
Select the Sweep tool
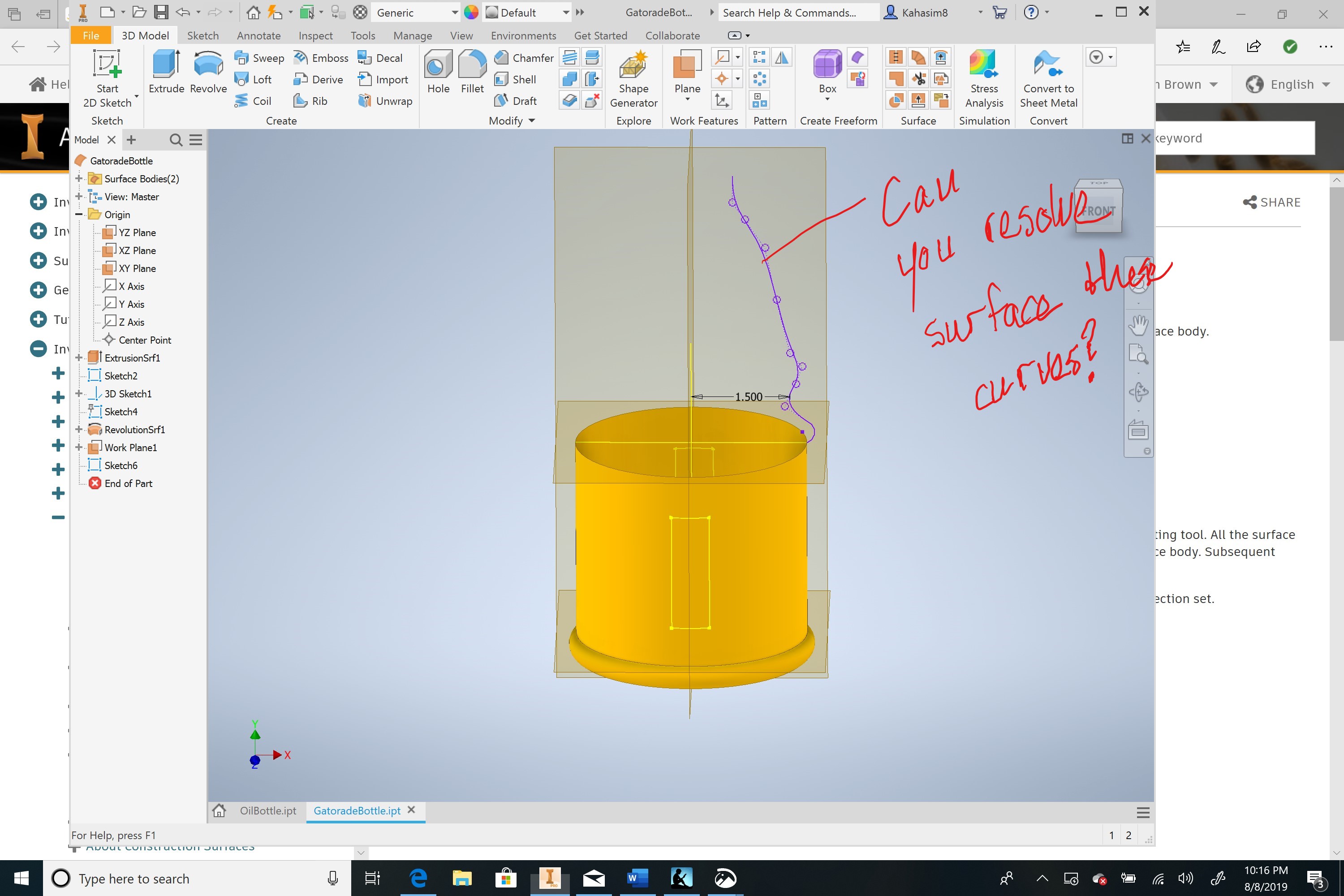pyautogui.click(x=260, y=58)
